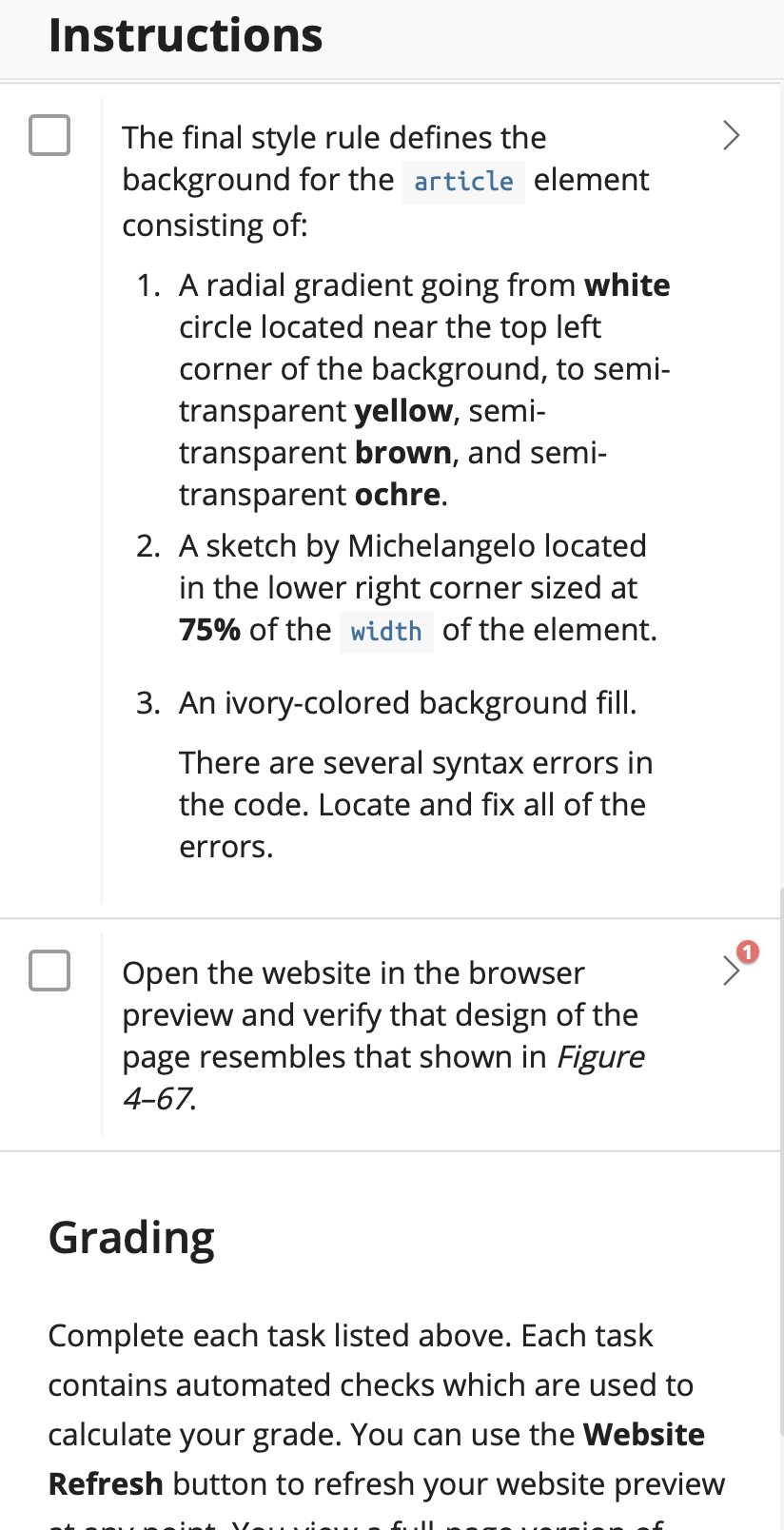
Task: Select the Instructions heading
Action: (185, 34)
